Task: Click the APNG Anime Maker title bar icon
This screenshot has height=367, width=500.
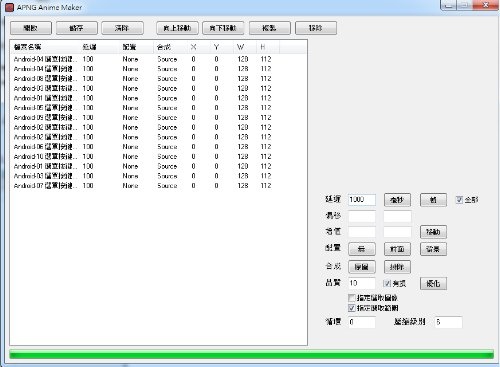Action: tap(10, 7)
